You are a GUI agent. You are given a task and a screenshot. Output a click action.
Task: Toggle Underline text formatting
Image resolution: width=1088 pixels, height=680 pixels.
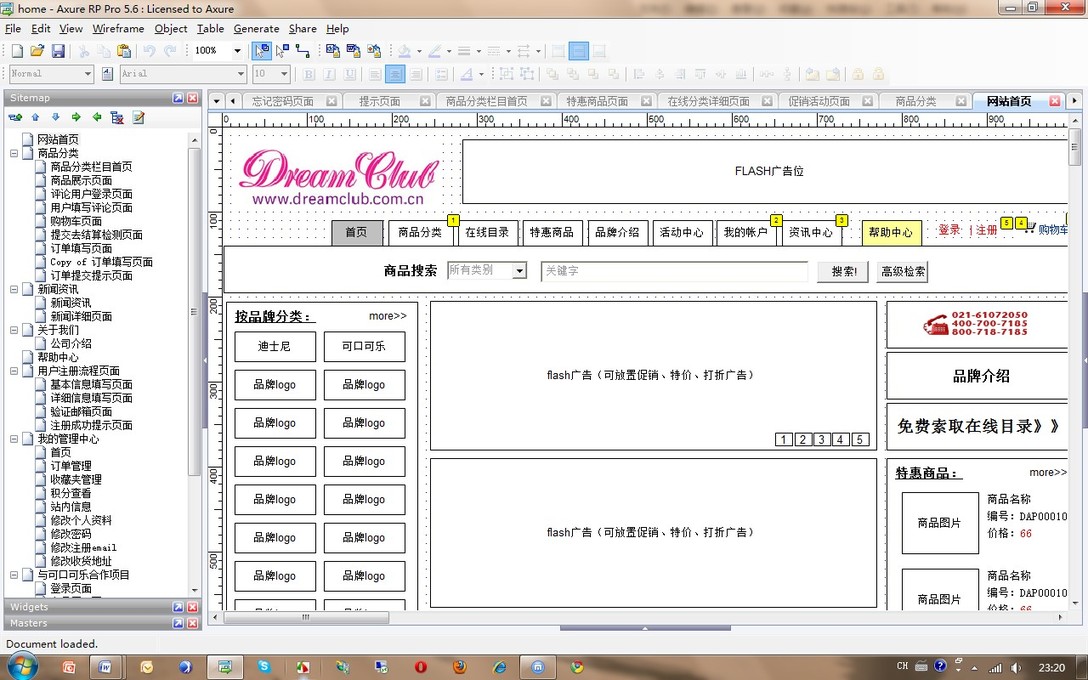pyautogui.click(x=350, y=74)
